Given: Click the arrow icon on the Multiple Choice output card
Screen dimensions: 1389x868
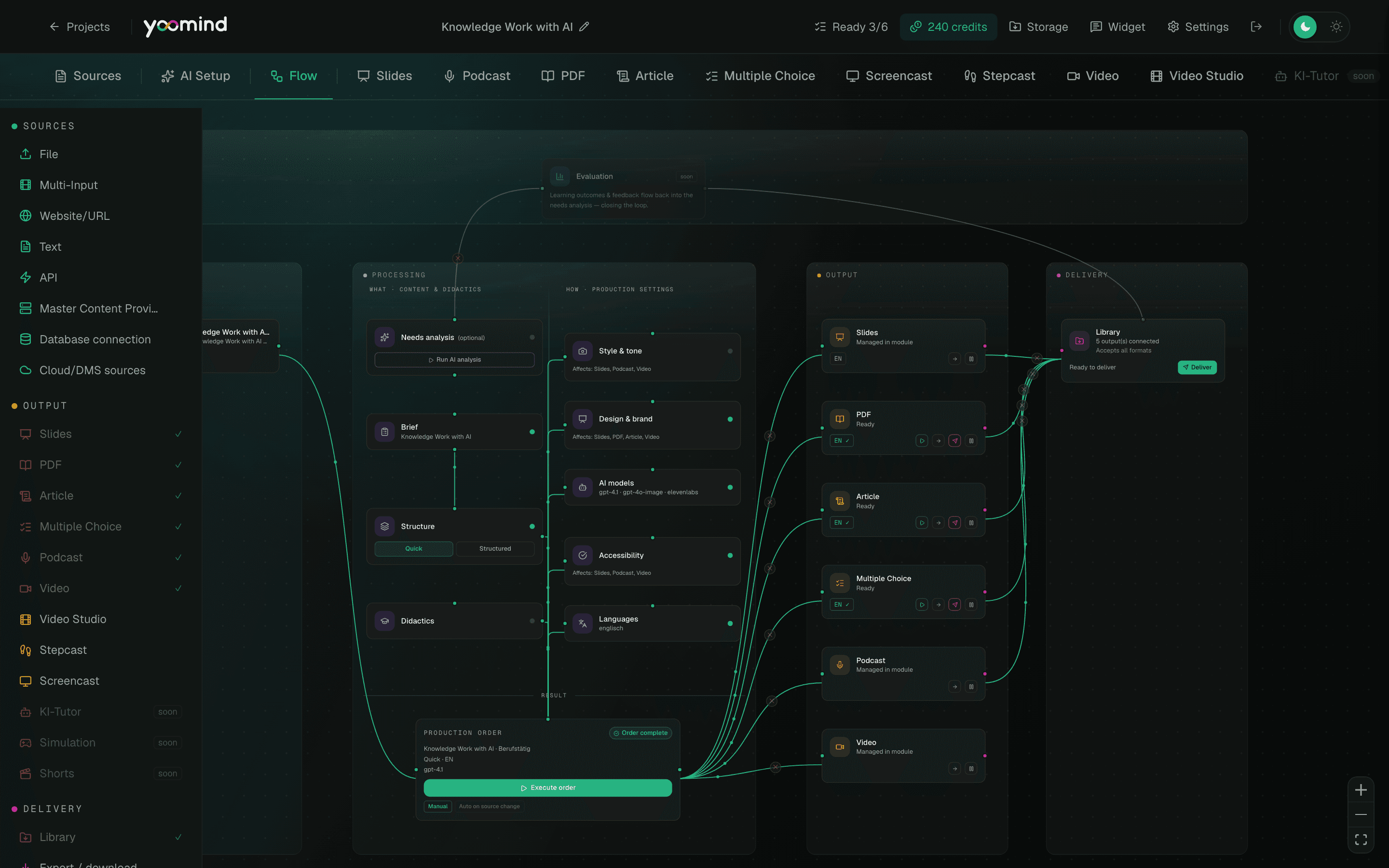Looking at the screenshot, I should tap(939, 605).
